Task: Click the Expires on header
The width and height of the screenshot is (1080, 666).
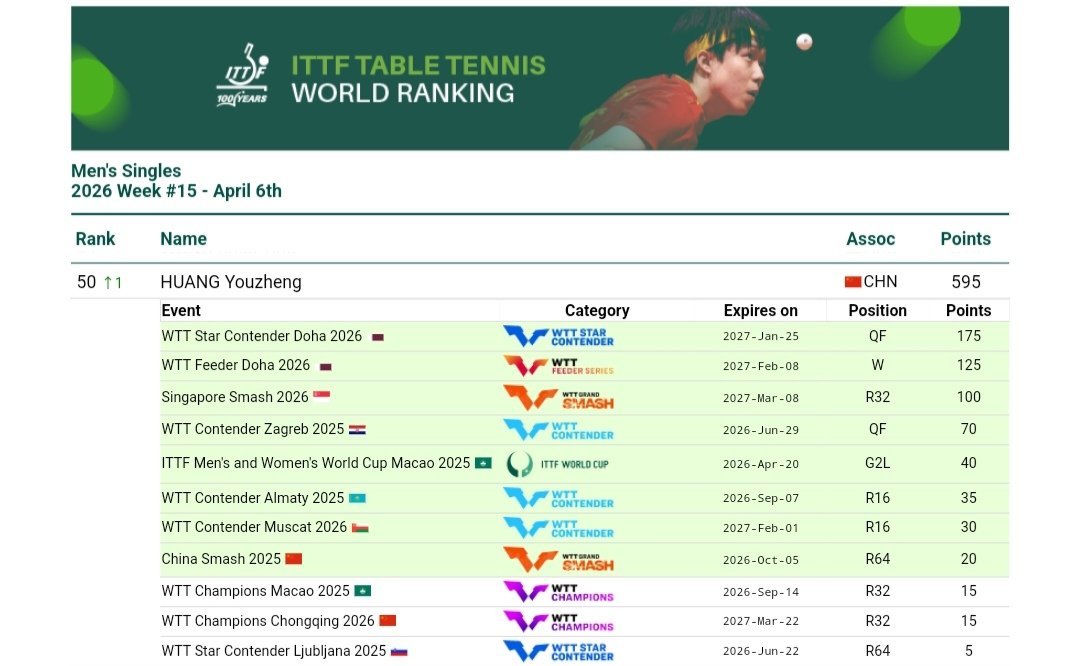Action: pos(760,311)
